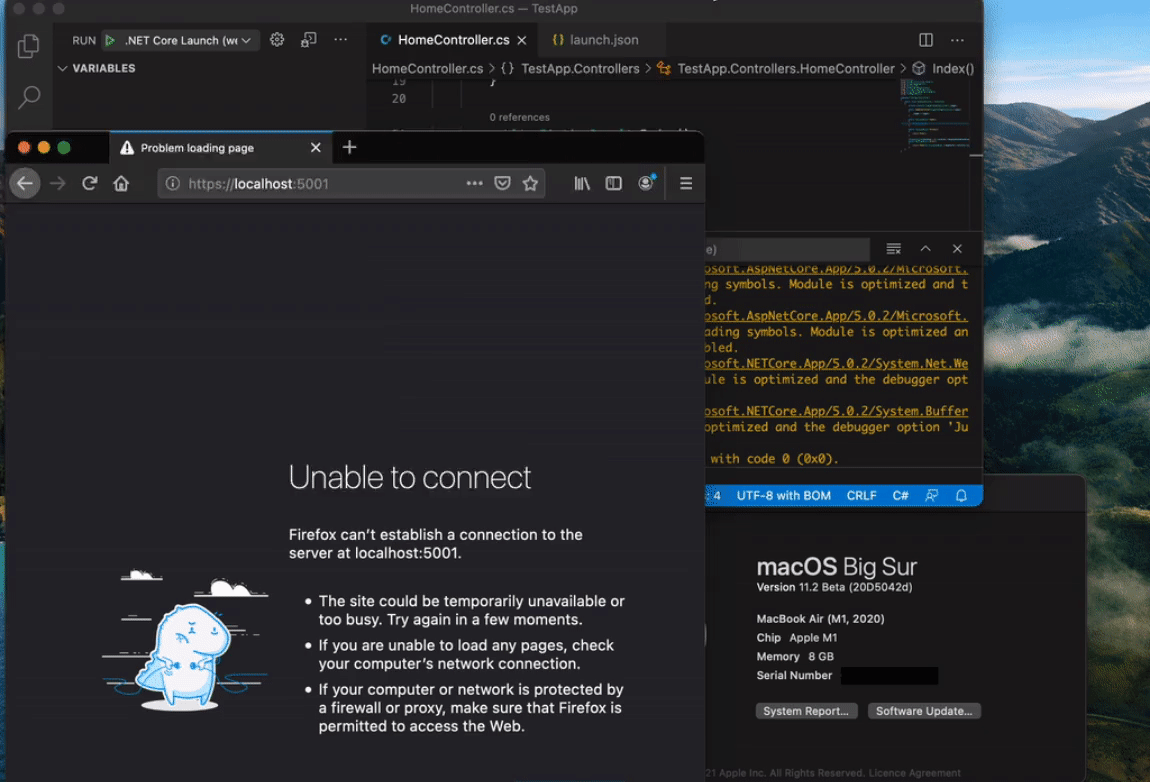Viewport: 1150px width, 782px height.
Task: Save page to Pocket
Action: pyautogui.click(x=502, y=183)
